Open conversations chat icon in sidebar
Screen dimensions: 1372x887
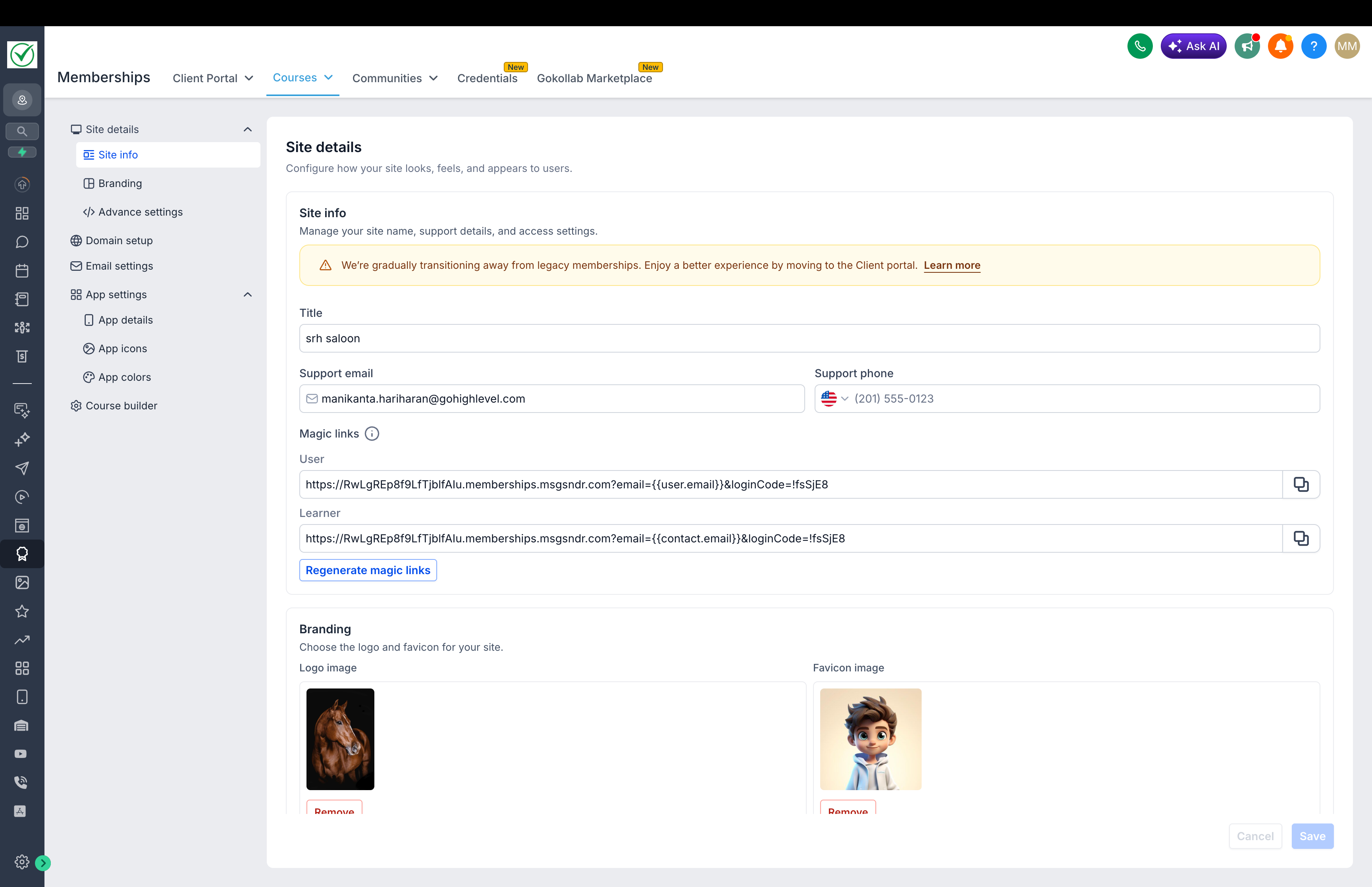click(x=22, y=242)
